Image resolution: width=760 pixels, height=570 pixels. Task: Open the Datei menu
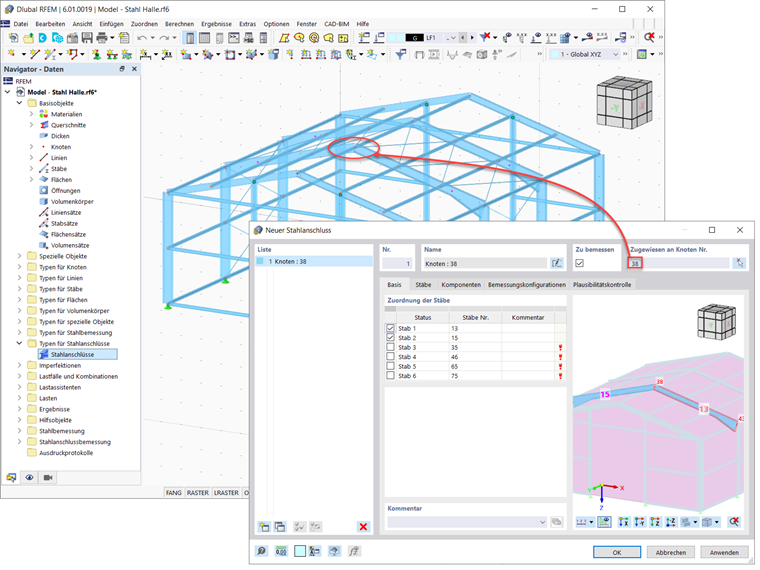(x=21, y=24)
